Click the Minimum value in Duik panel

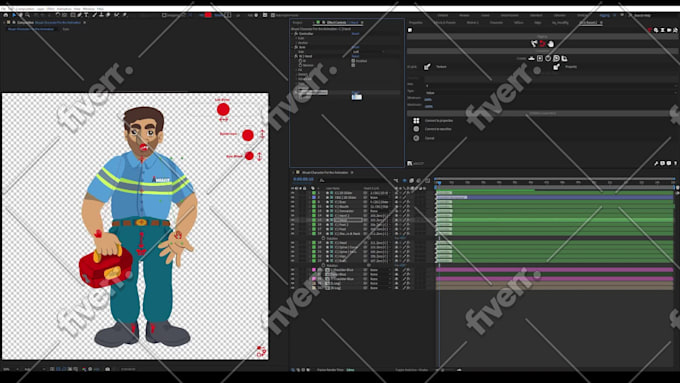tap(428, 99)
